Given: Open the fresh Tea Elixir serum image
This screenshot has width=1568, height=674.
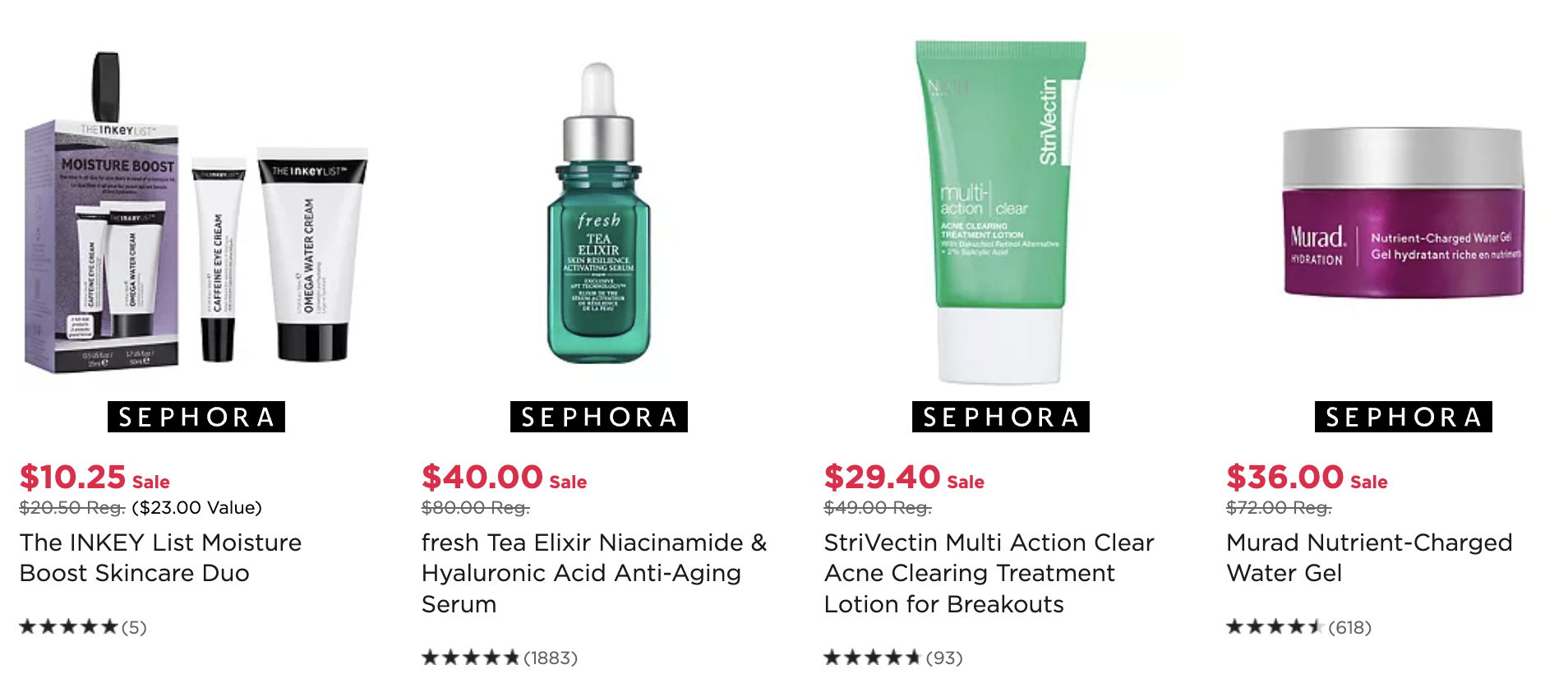Looking at the screenshot, I should click(598, 214).
